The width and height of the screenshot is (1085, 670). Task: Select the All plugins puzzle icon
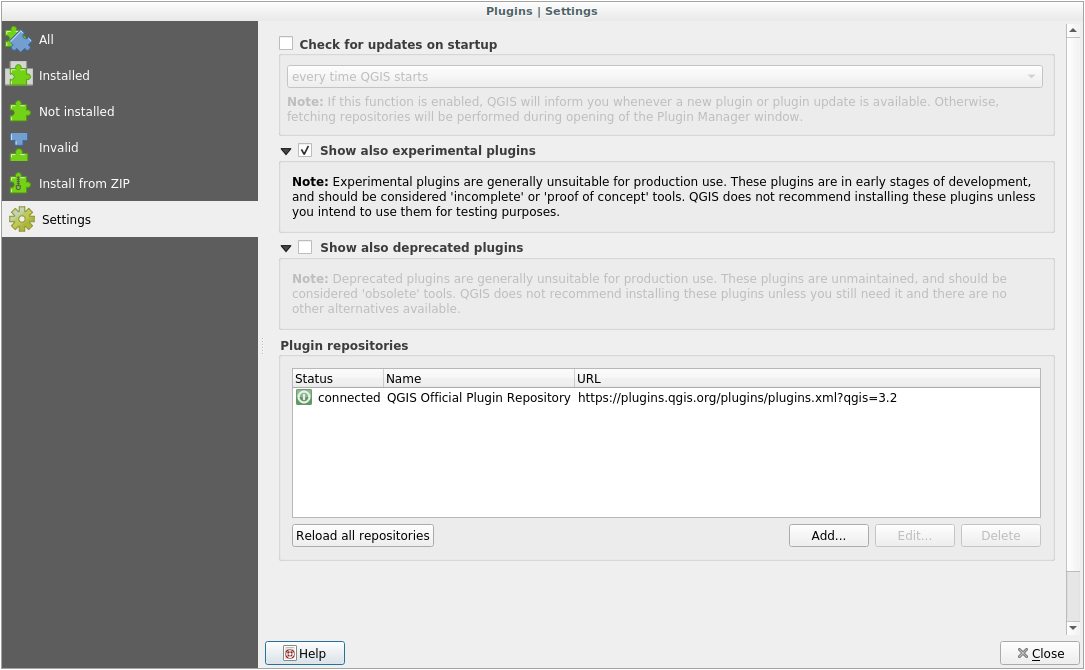pos(20,39)
